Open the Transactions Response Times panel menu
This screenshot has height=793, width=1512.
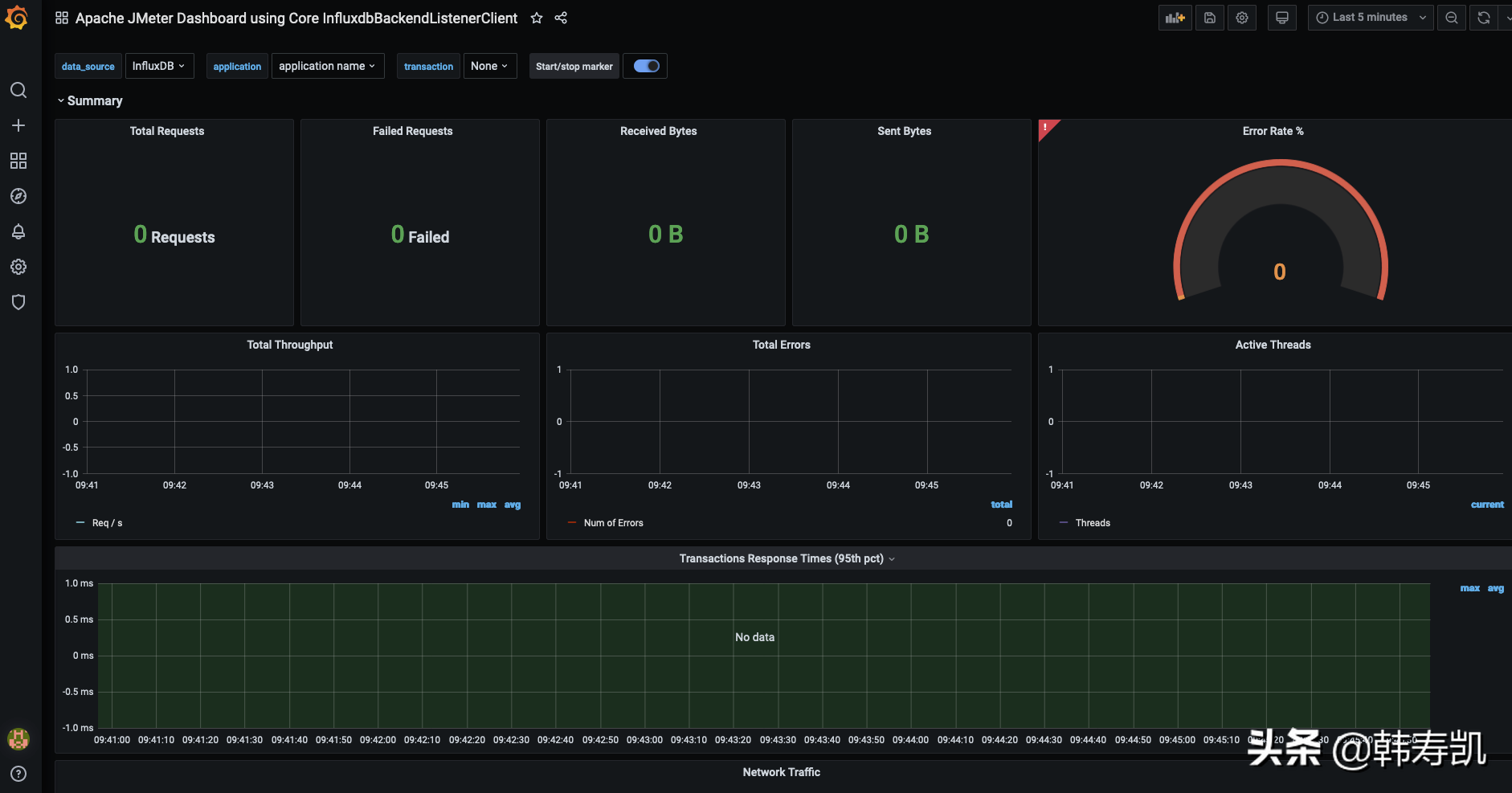click(x=892, y=558)
